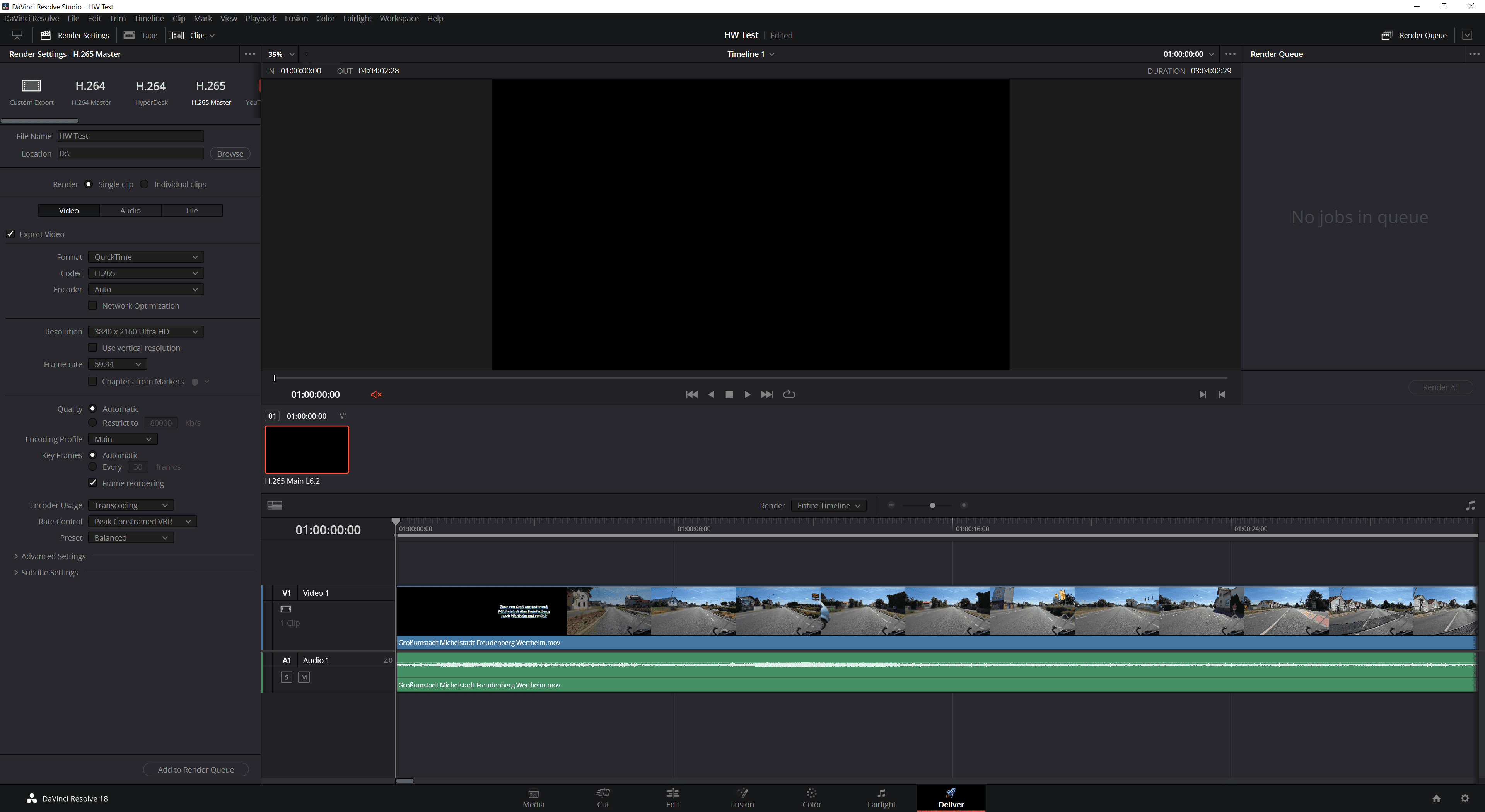Open the Playback menu
The height and width of the screenshot is (812, 1485).
(x=261, y=19)
